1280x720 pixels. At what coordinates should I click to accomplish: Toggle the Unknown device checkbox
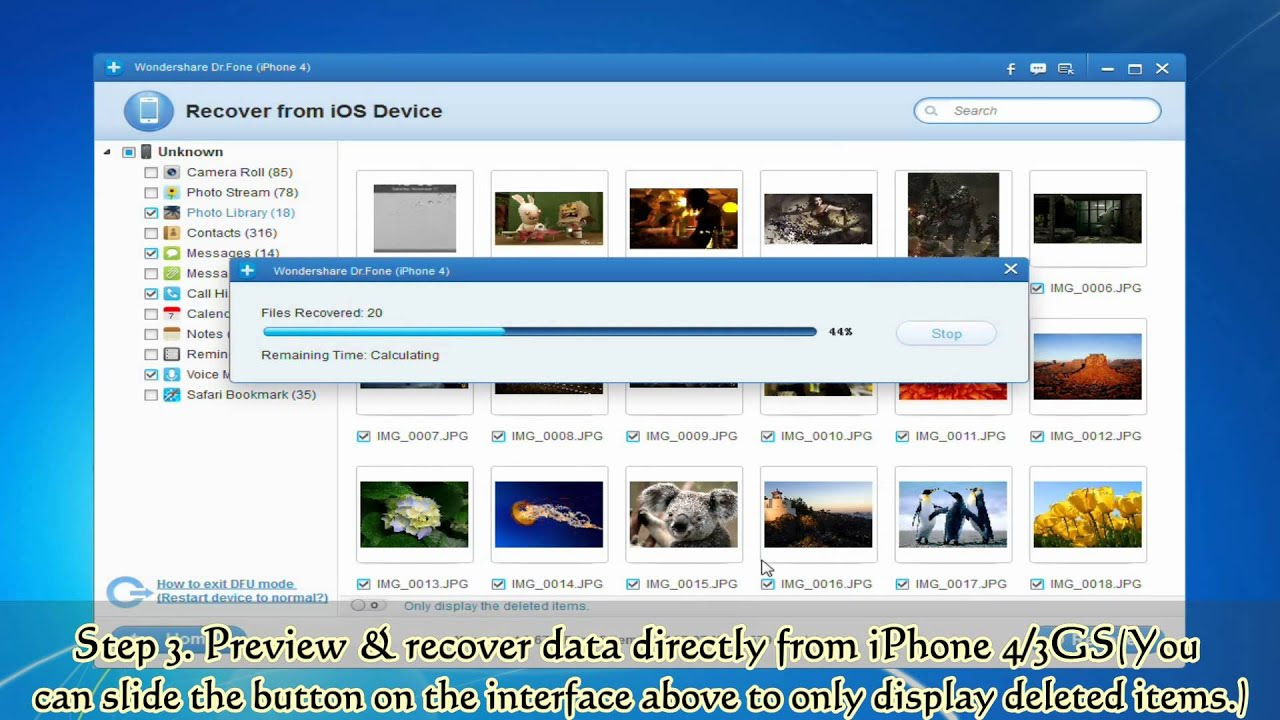(129, 152)
